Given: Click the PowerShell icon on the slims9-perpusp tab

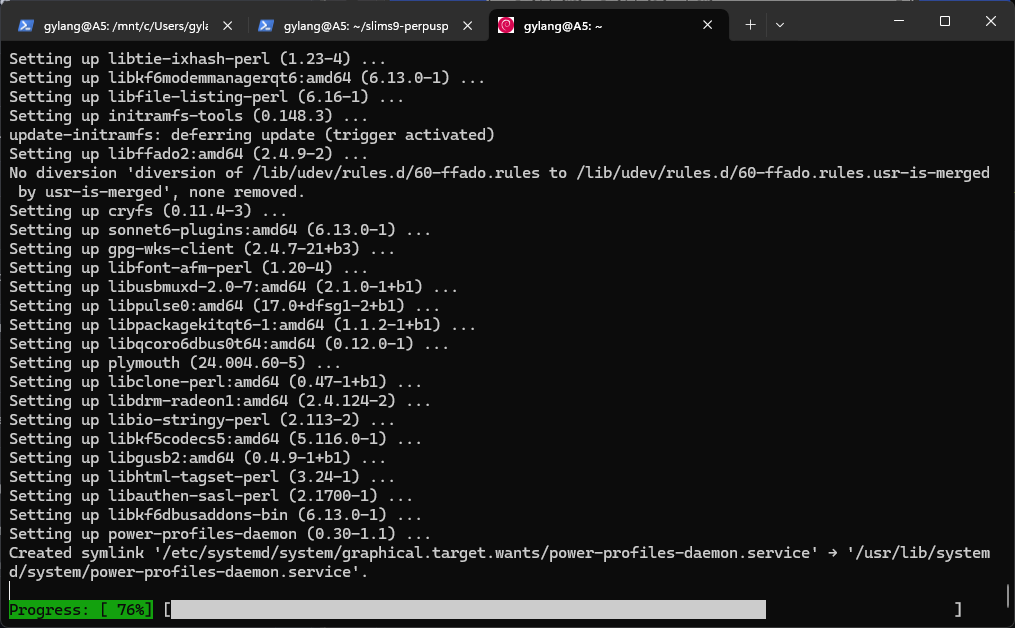Looking at the screenshot, I should pyautogui.click(x=266, y=25).
